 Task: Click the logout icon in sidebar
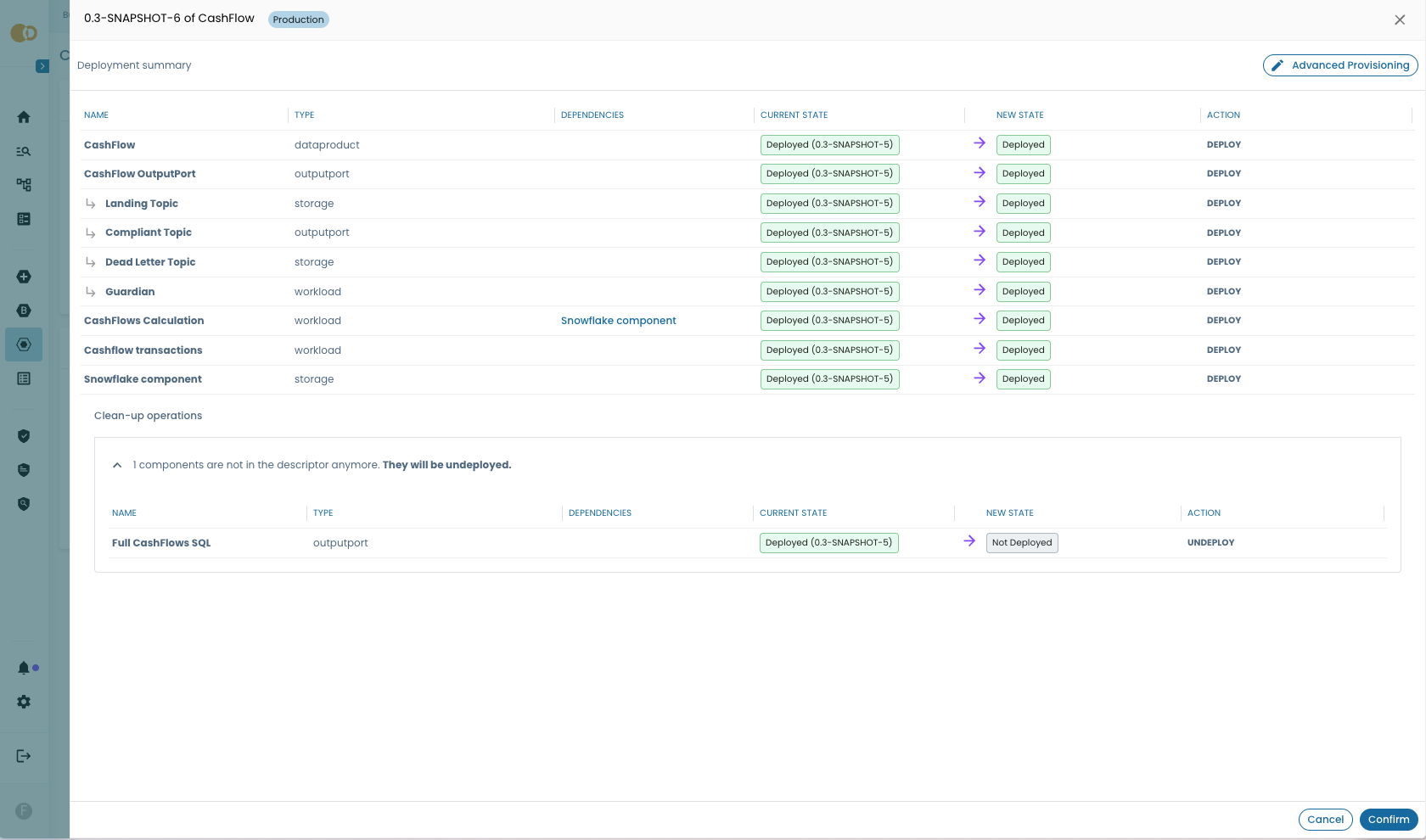24,756
